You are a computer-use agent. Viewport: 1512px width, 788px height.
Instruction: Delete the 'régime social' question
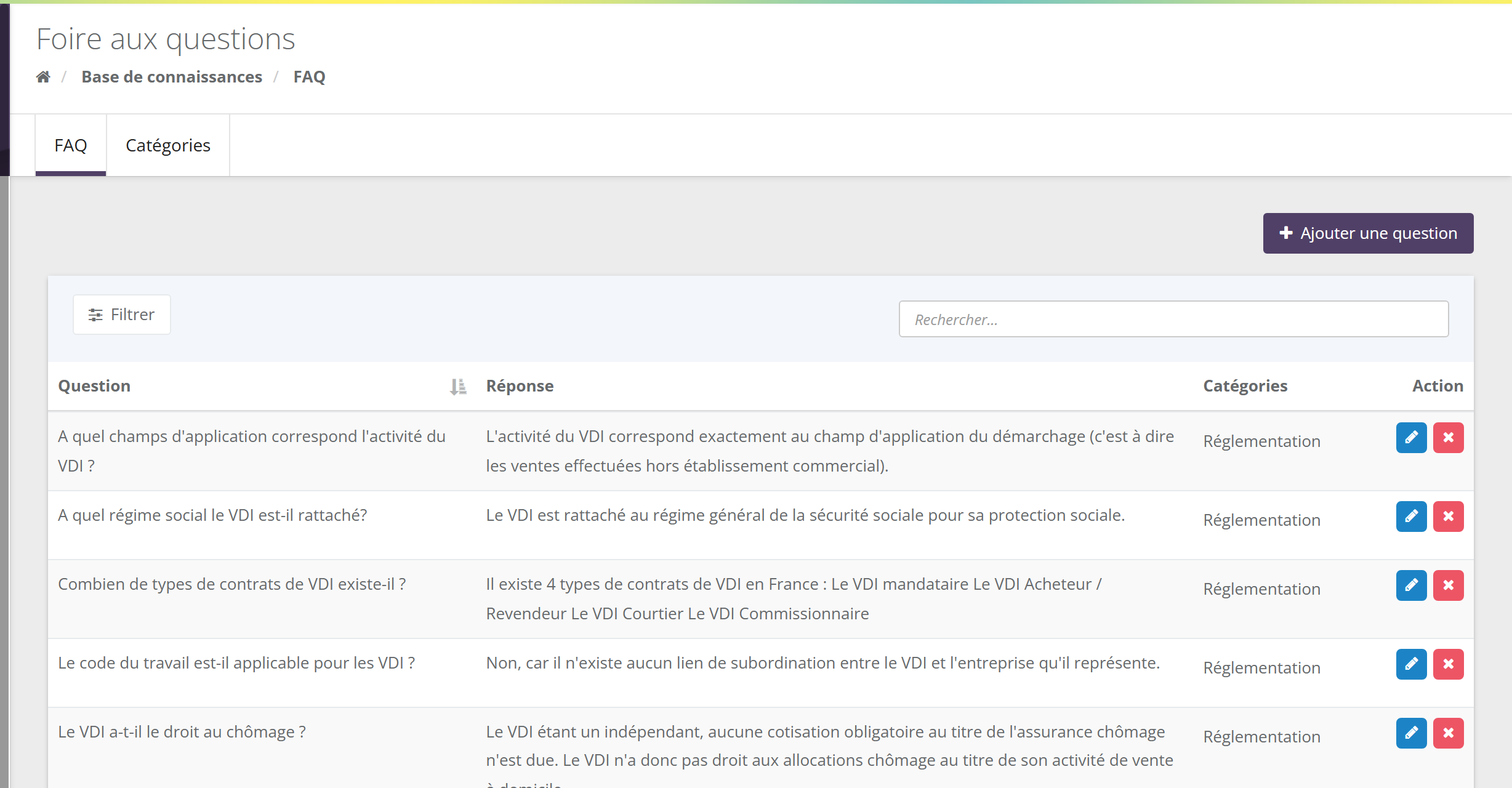[1448, 517]
